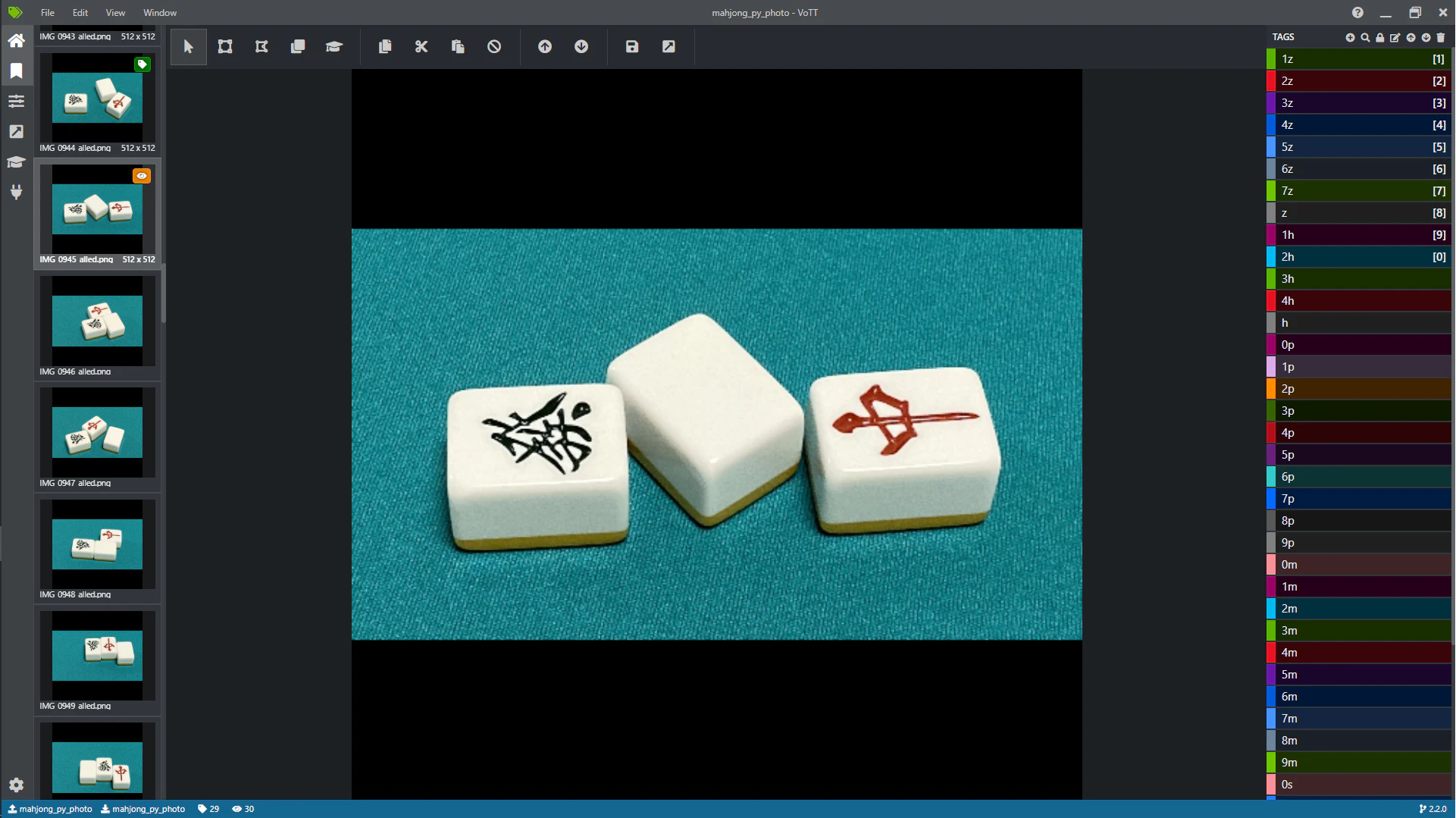
Task: Click the orange 2p tag color swatch
Action: point(1271,389)
